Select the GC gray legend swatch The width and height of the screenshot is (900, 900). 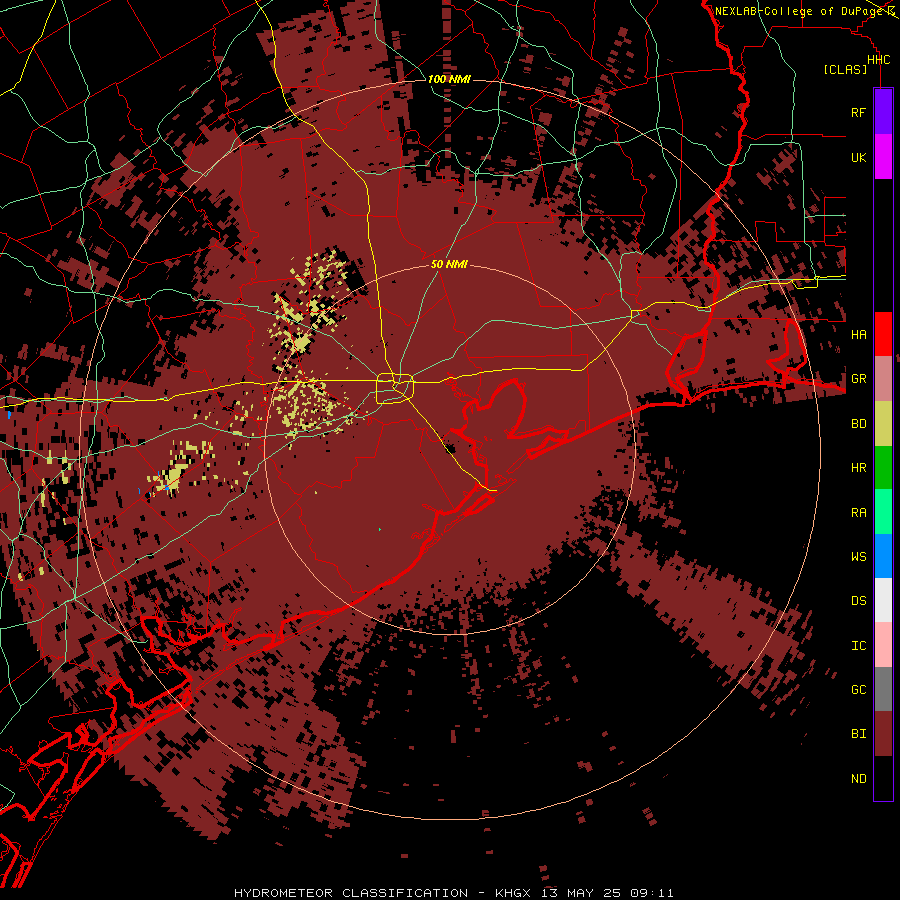[x=883, y=689]
